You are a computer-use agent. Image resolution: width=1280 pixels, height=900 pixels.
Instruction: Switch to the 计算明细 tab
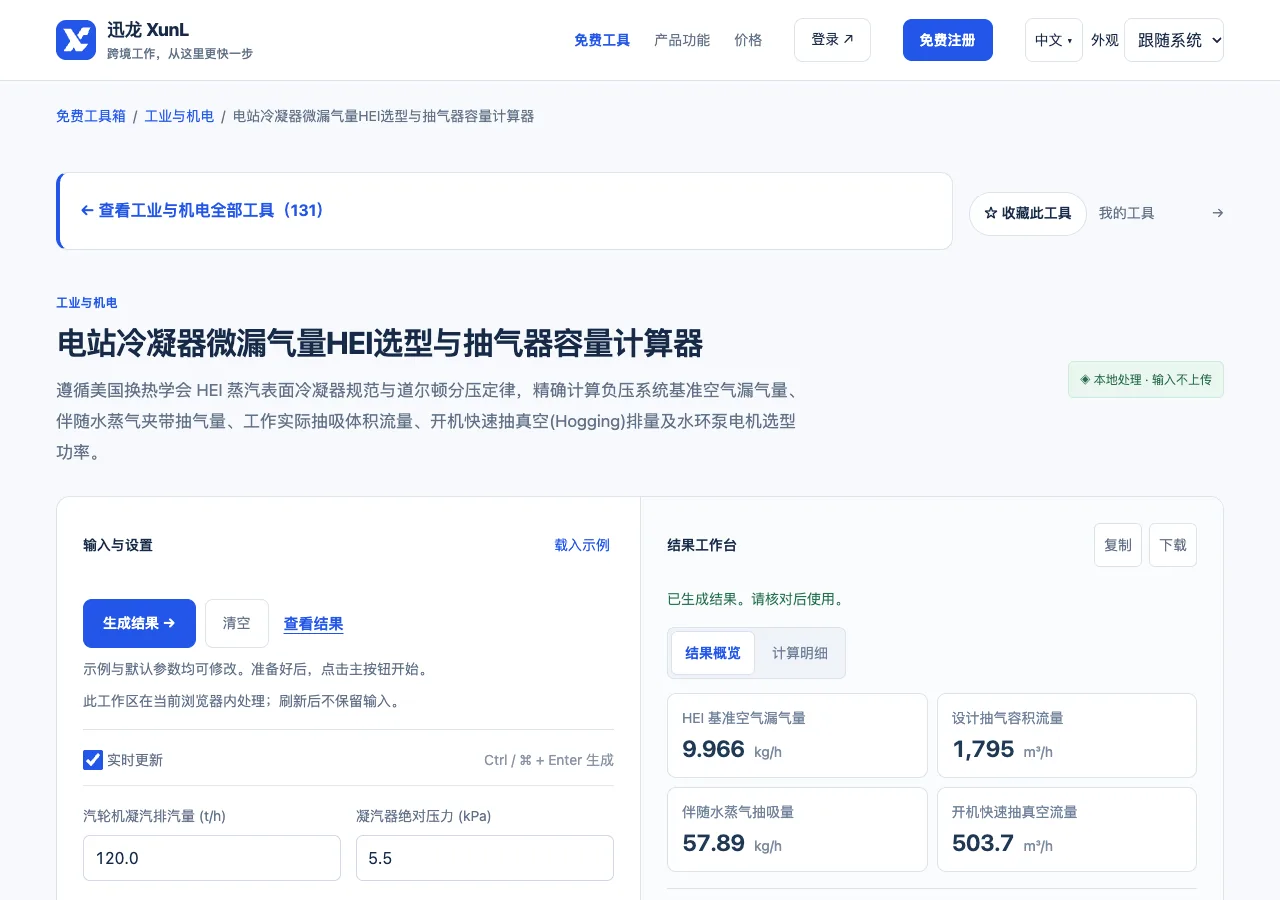click(x=800, y=653)
